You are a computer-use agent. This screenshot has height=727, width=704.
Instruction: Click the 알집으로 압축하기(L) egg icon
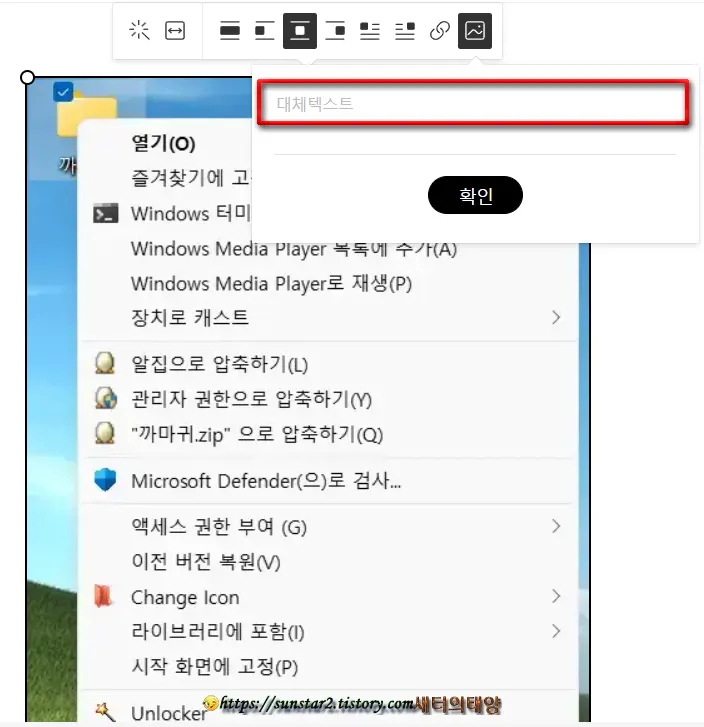point(105,364)
